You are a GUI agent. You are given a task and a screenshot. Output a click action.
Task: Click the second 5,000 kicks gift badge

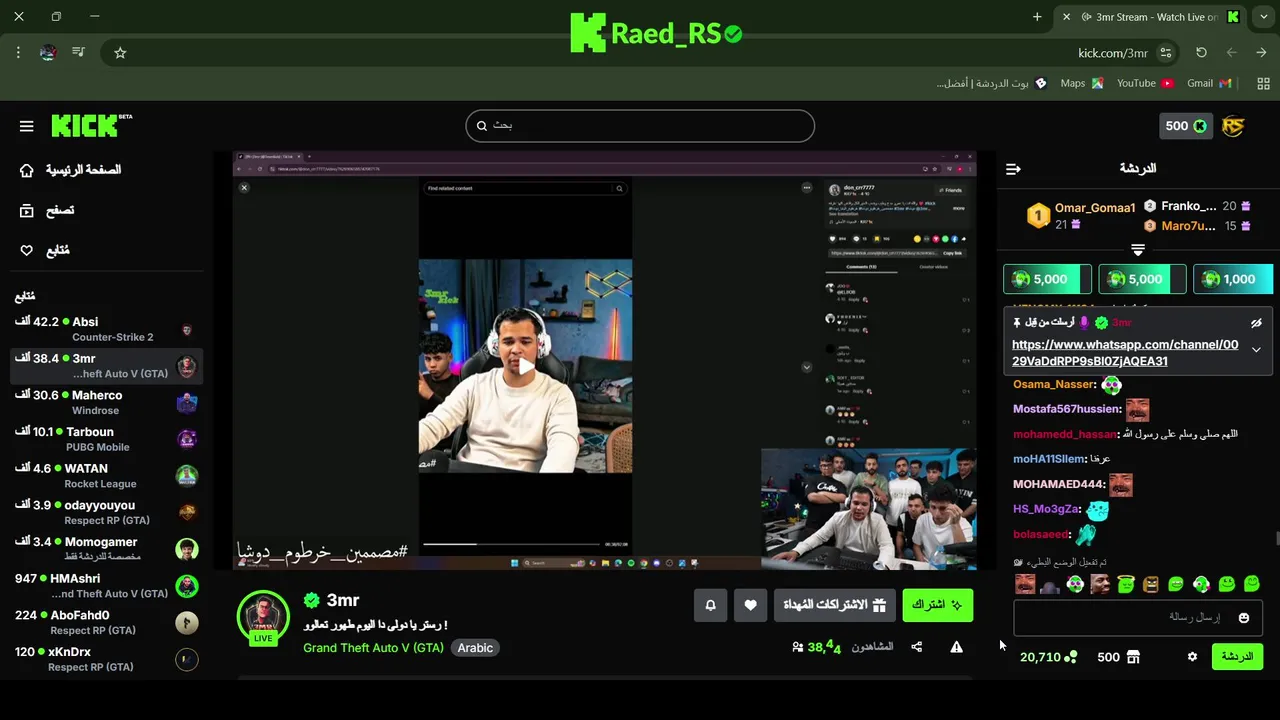1142,279
